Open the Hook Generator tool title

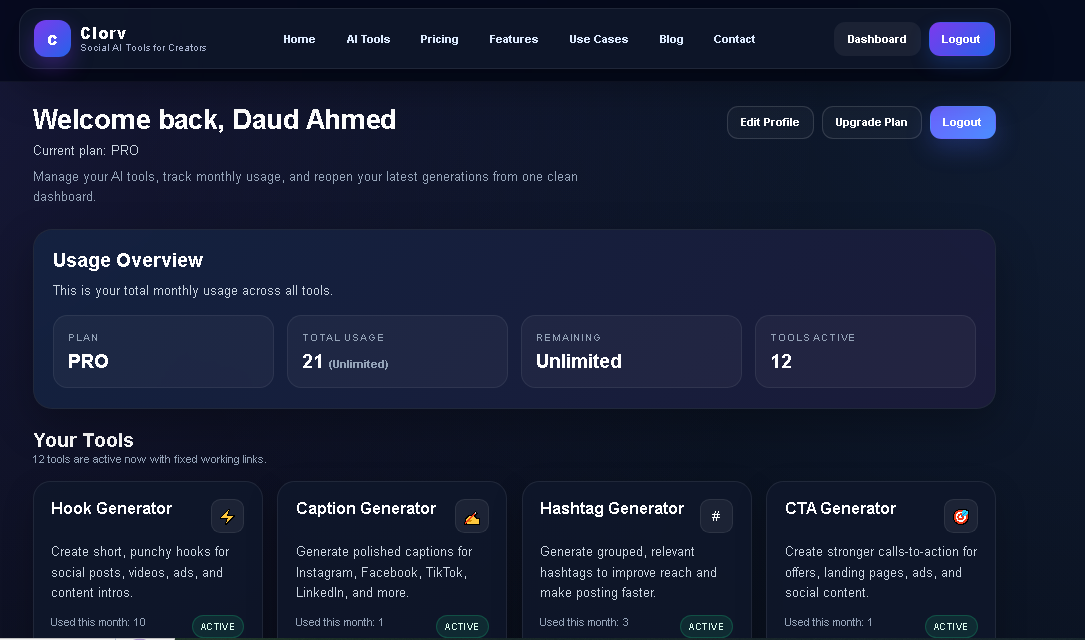(111, 509)
